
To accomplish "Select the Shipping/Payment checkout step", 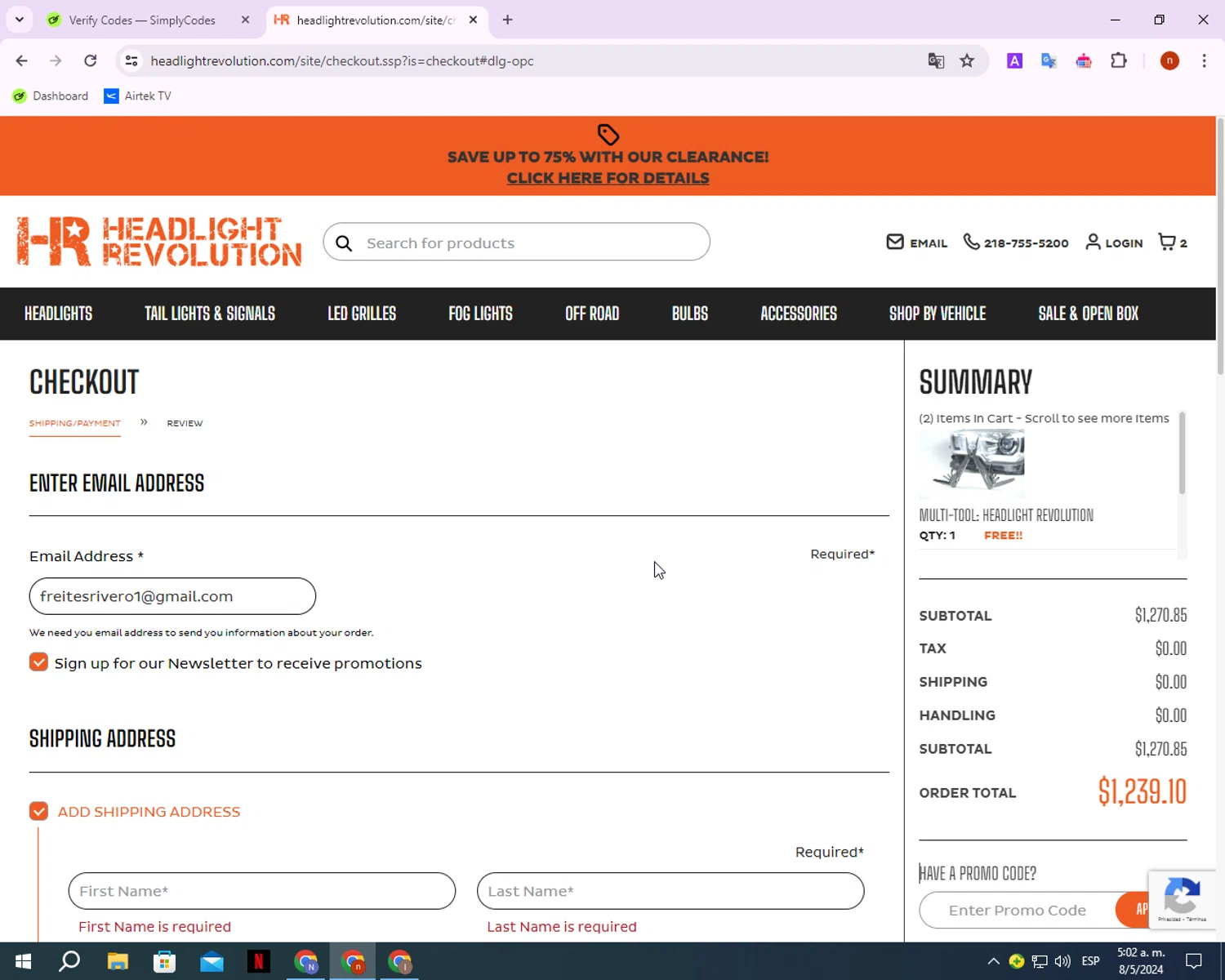I will point(75,423).
